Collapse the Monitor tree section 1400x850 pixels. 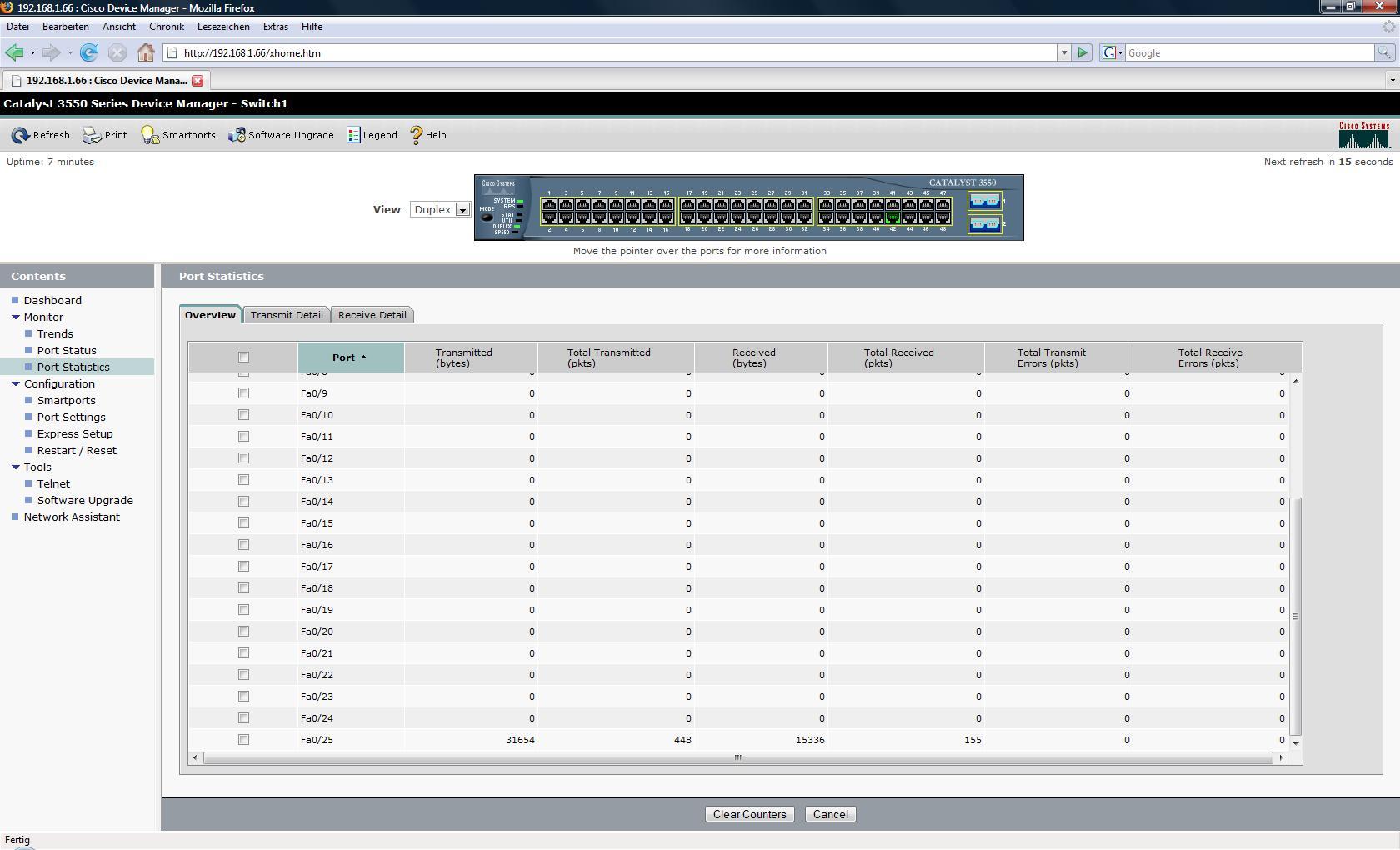pyautogui.click(x=15, y=317)
